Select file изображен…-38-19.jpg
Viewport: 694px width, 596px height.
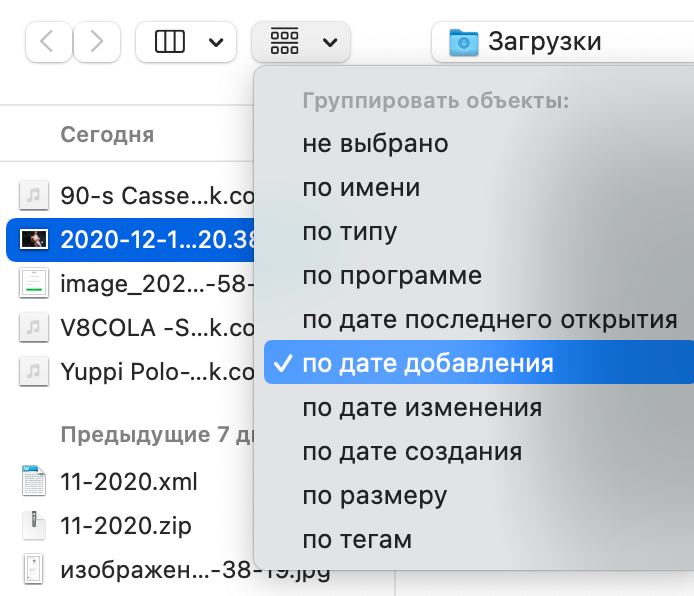(195, 569)
